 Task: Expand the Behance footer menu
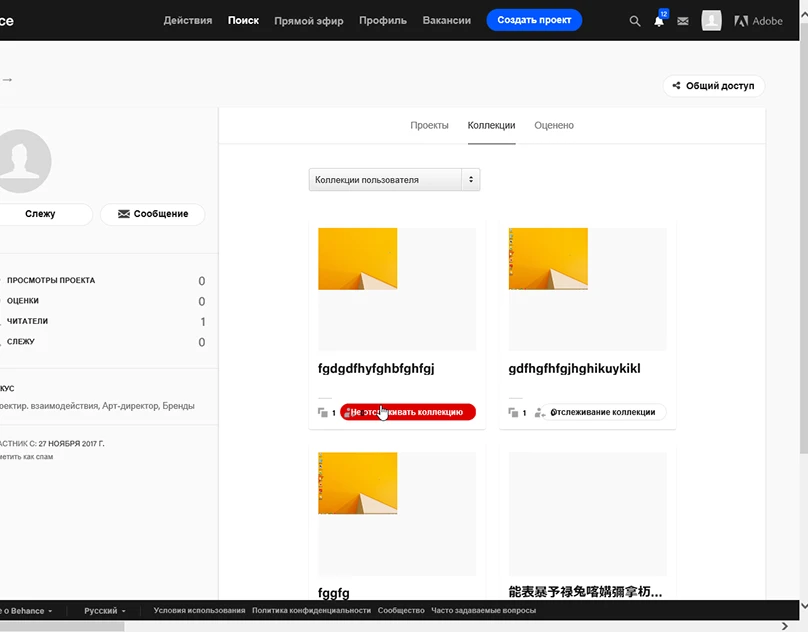click(x=29, y=610)
